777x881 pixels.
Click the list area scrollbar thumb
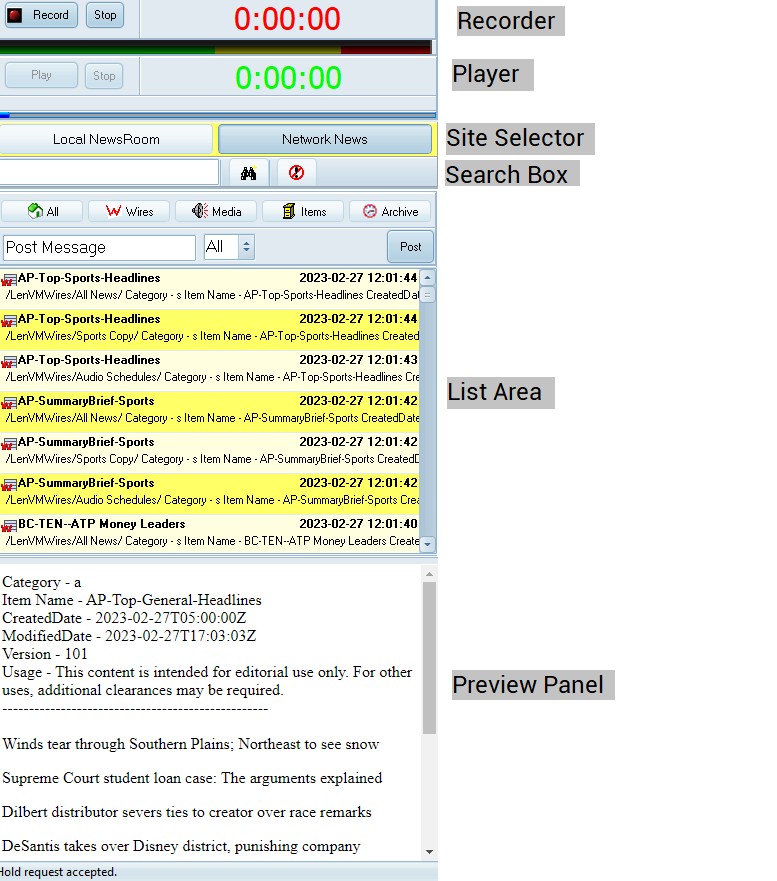428,295
